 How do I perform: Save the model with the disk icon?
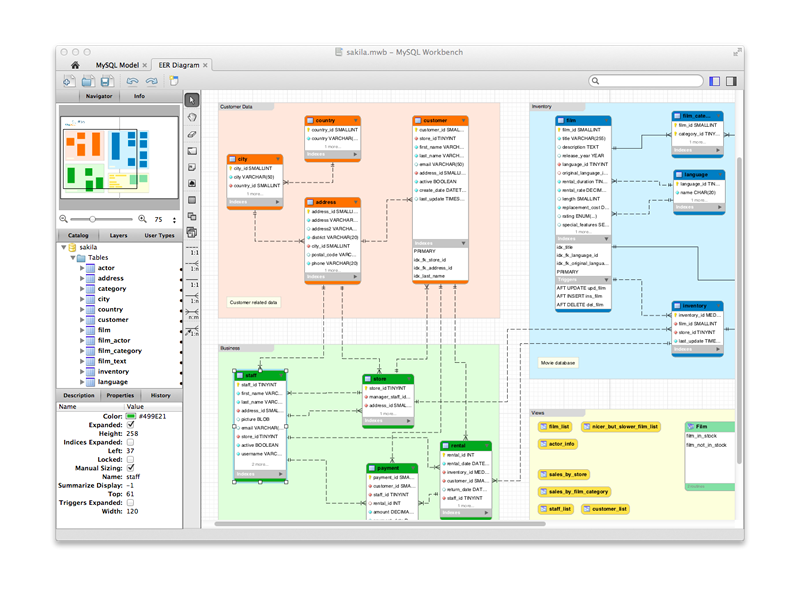tap(107, 81)
